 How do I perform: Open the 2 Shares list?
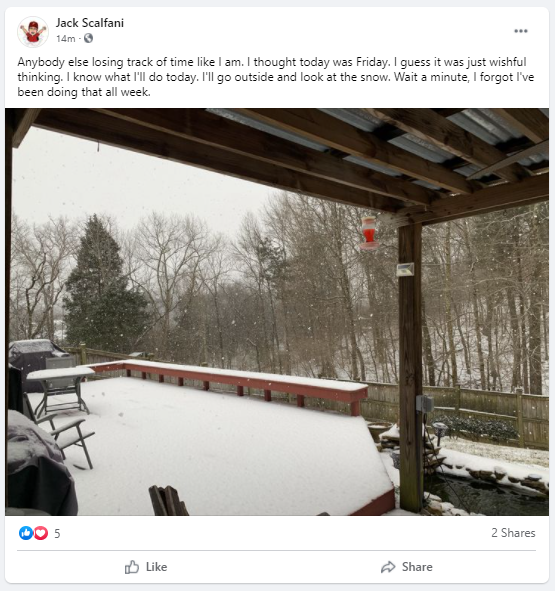[513, 533]
